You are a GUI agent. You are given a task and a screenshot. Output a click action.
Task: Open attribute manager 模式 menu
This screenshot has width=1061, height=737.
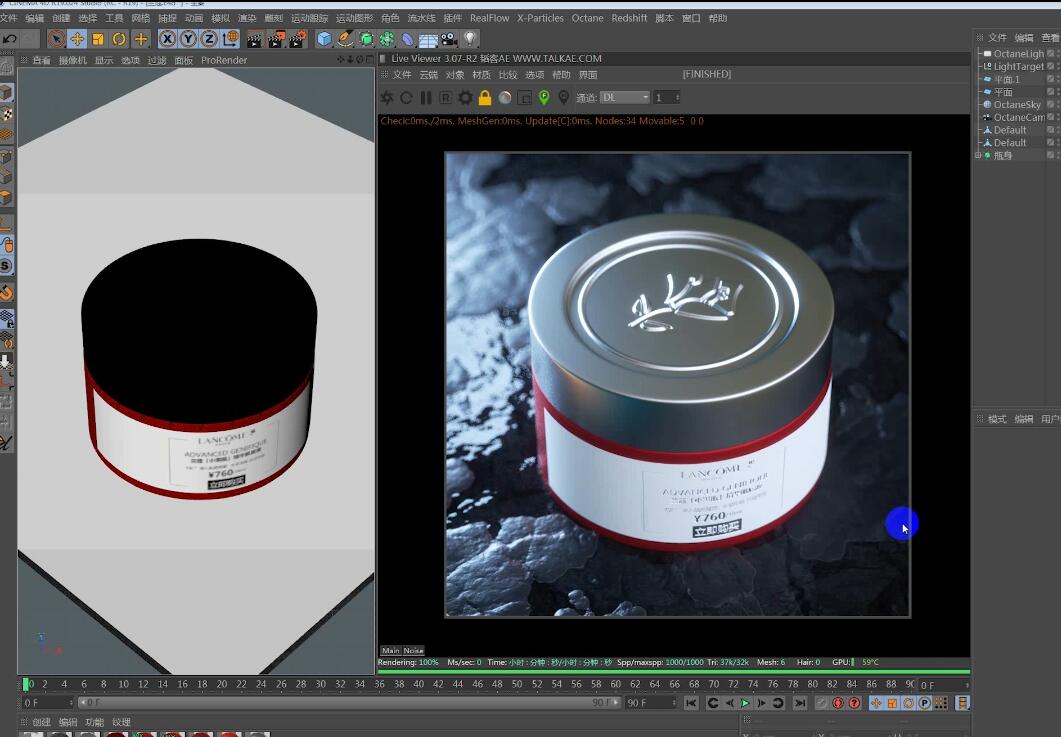[997, 420]
